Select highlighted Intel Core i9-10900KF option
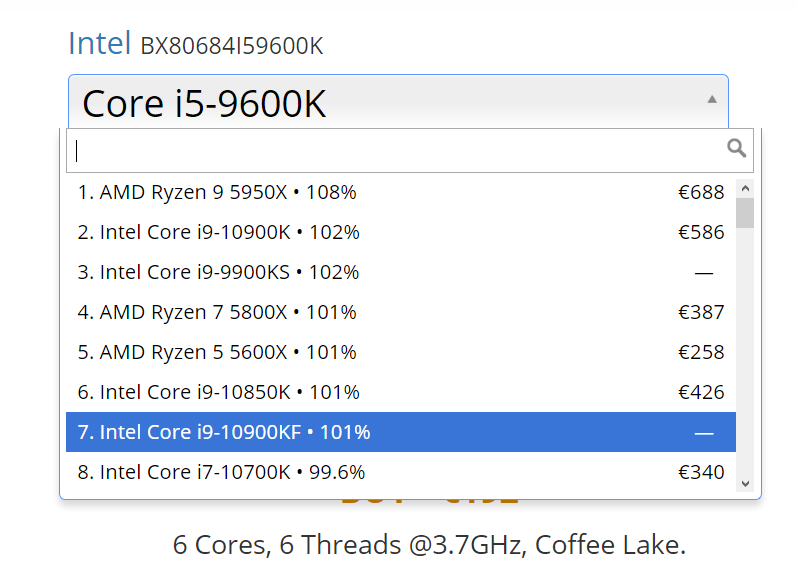Viewport: 798px width, 562px height. click(x=401, y=432)
